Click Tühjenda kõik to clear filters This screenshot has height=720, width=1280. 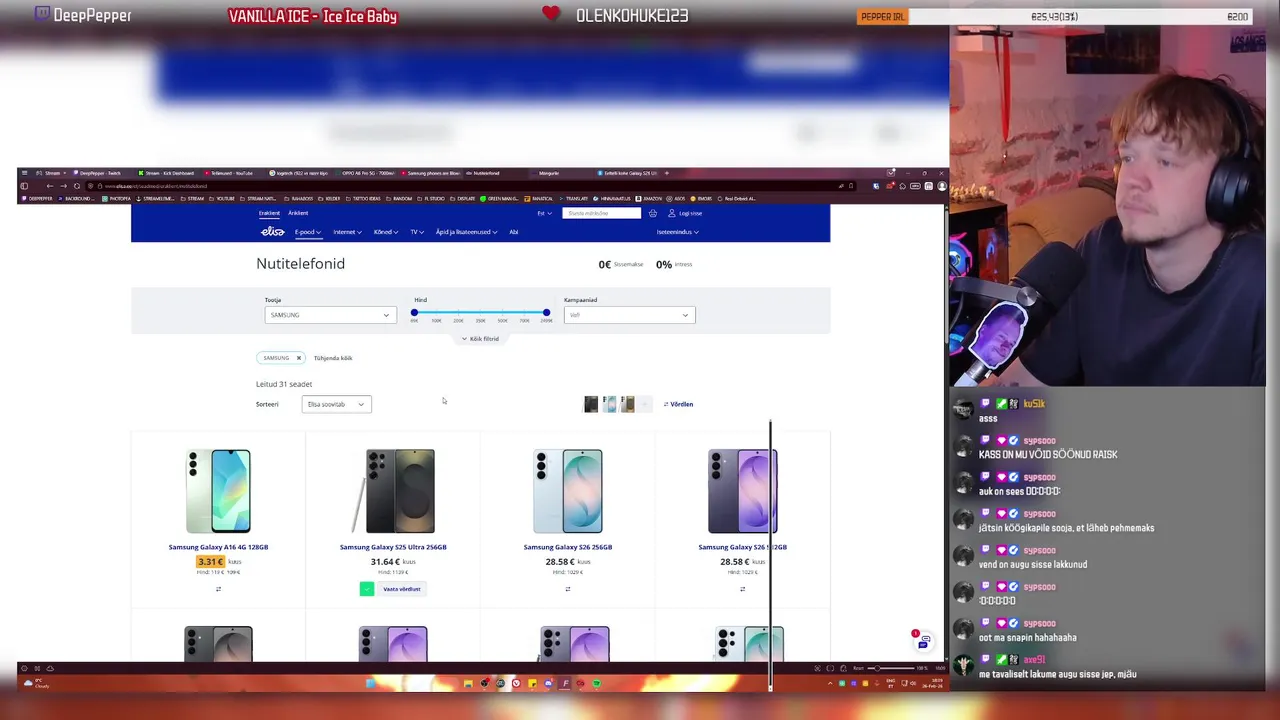coord(333,358)
